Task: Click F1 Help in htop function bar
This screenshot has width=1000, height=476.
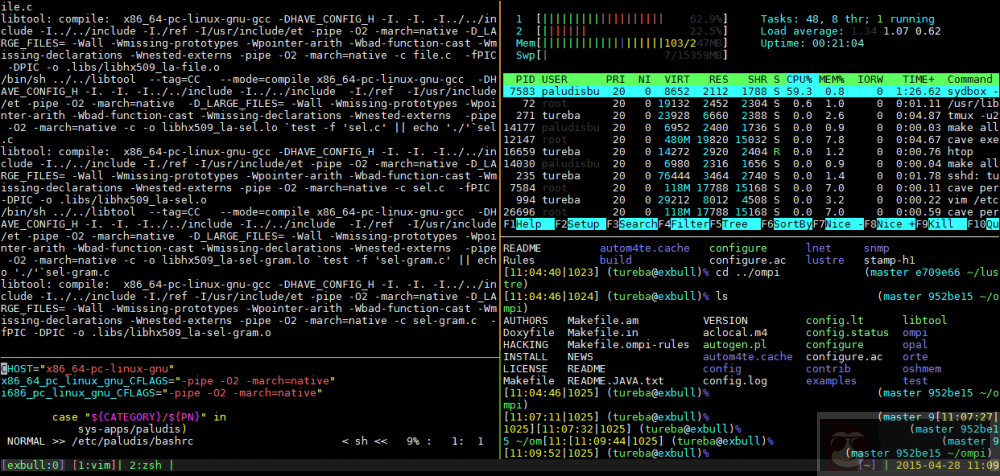Action: 528,225
